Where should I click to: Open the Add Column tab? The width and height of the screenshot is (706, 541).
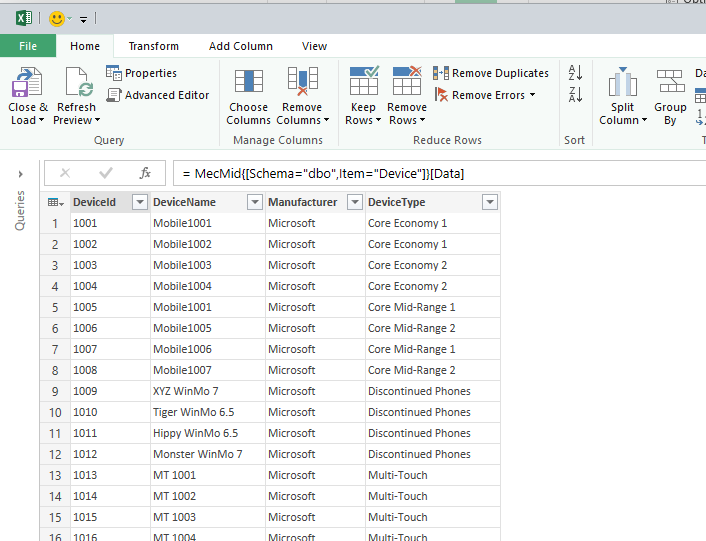(x=240, y=46)
